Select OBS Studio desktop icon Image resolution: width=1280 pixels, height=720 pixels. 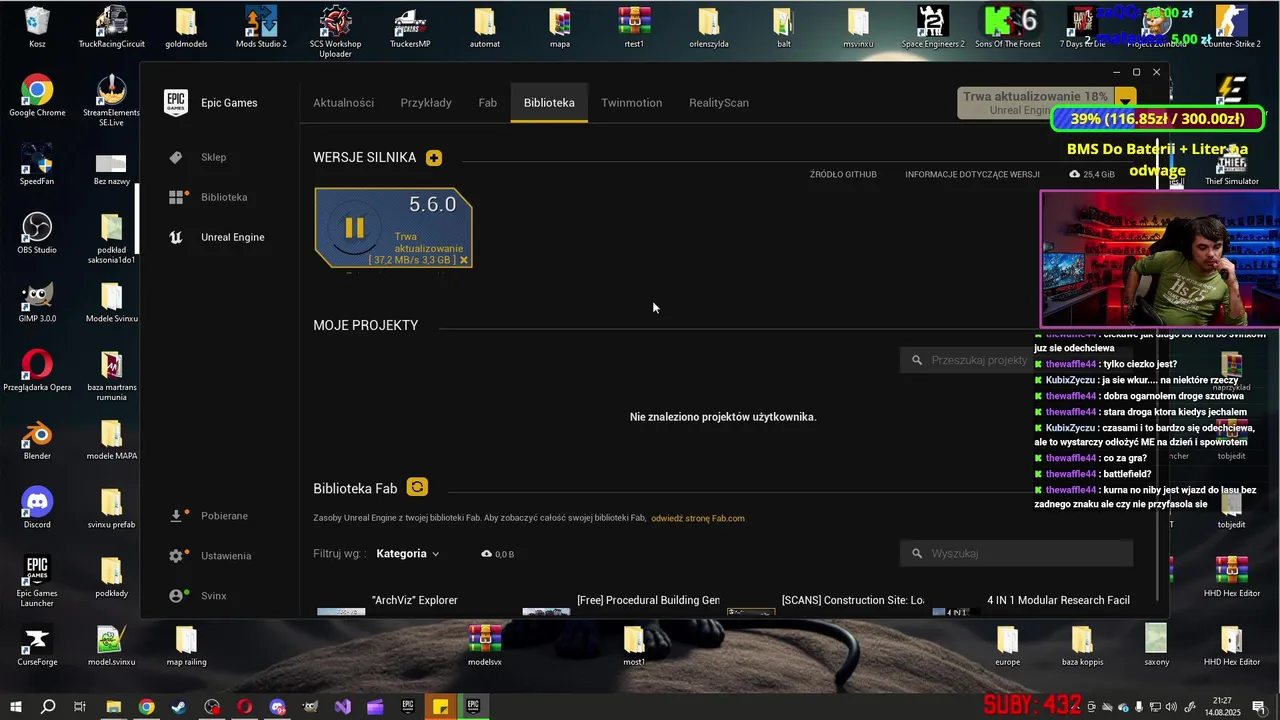[37, 233]
